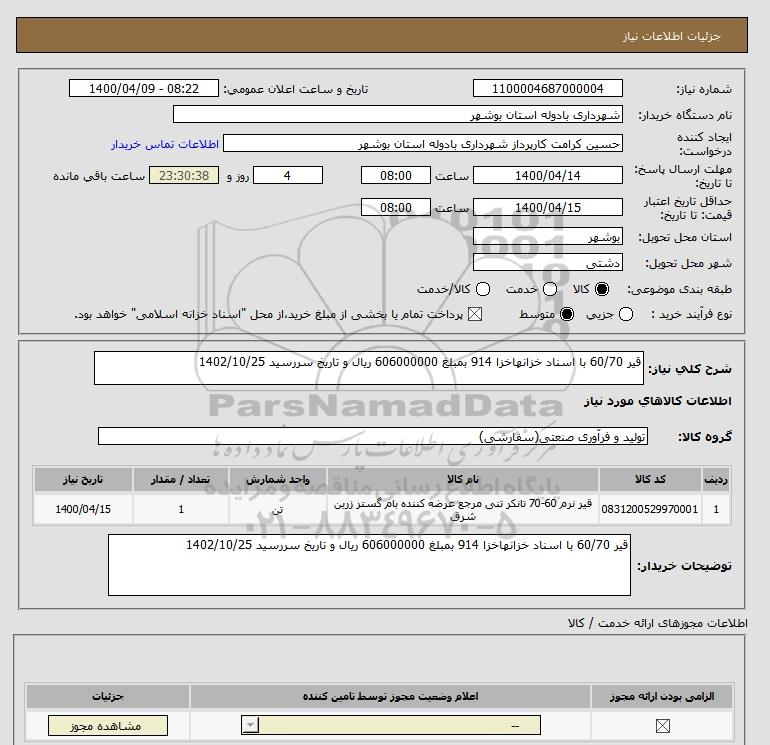
Task: Click the واحد شمارش column header
Action: pyautogui.click(x=277, y=479)
